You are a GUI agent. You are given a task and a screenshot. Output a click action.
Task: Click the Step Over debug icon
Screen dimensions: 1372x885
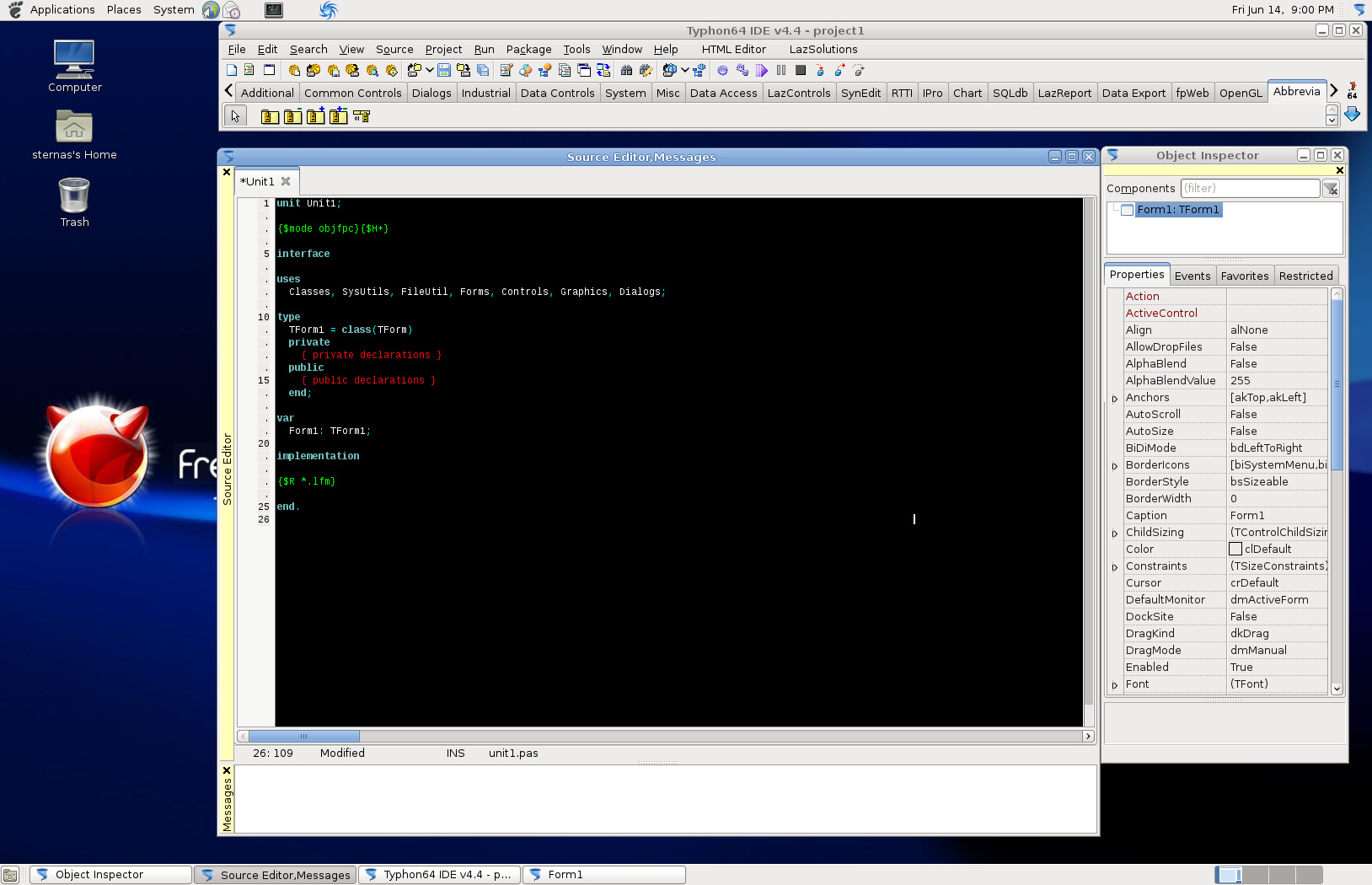(839, 70)
